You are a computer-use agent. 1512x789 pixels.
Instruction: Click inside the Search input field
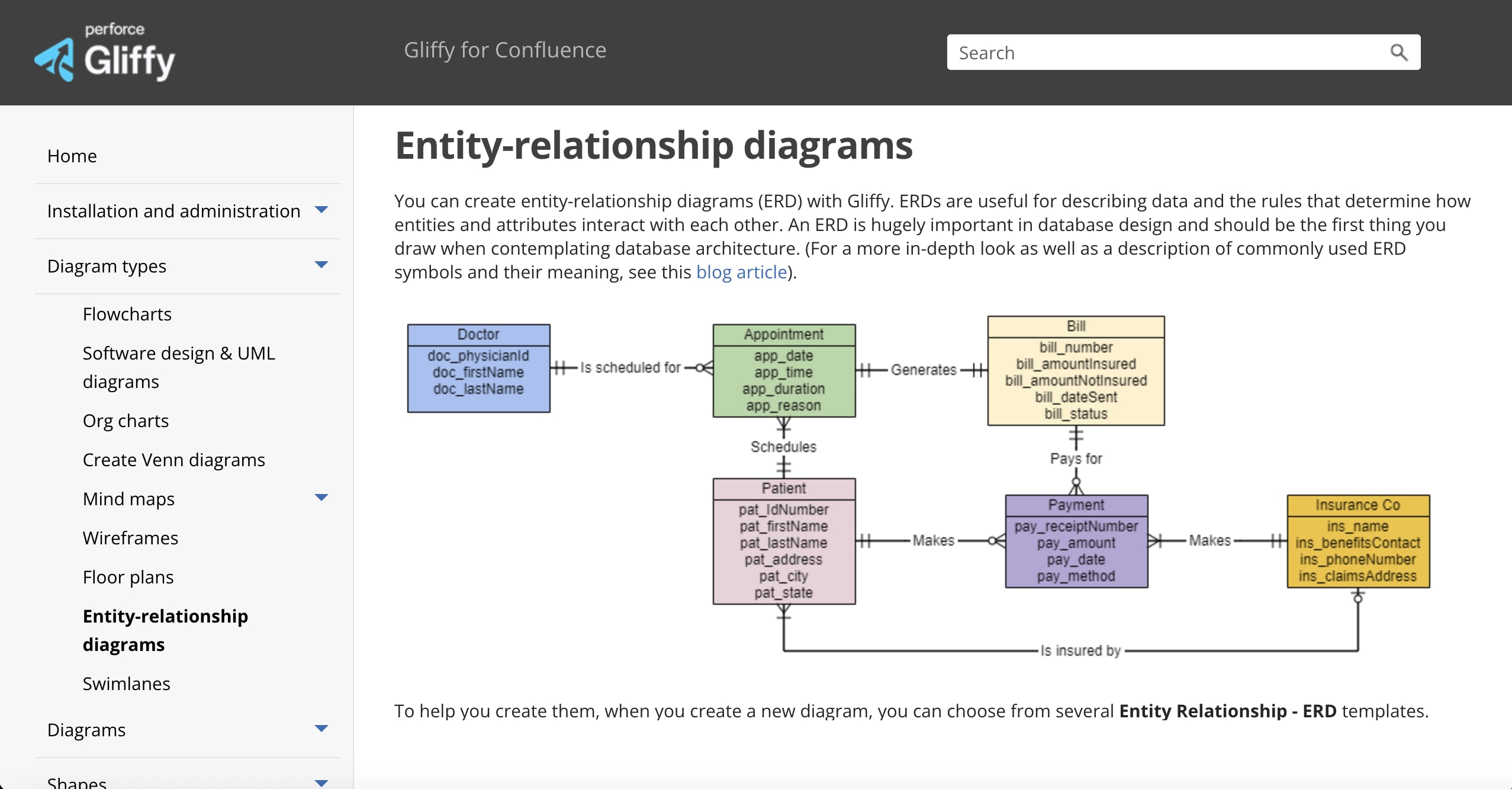[1160, 53]
